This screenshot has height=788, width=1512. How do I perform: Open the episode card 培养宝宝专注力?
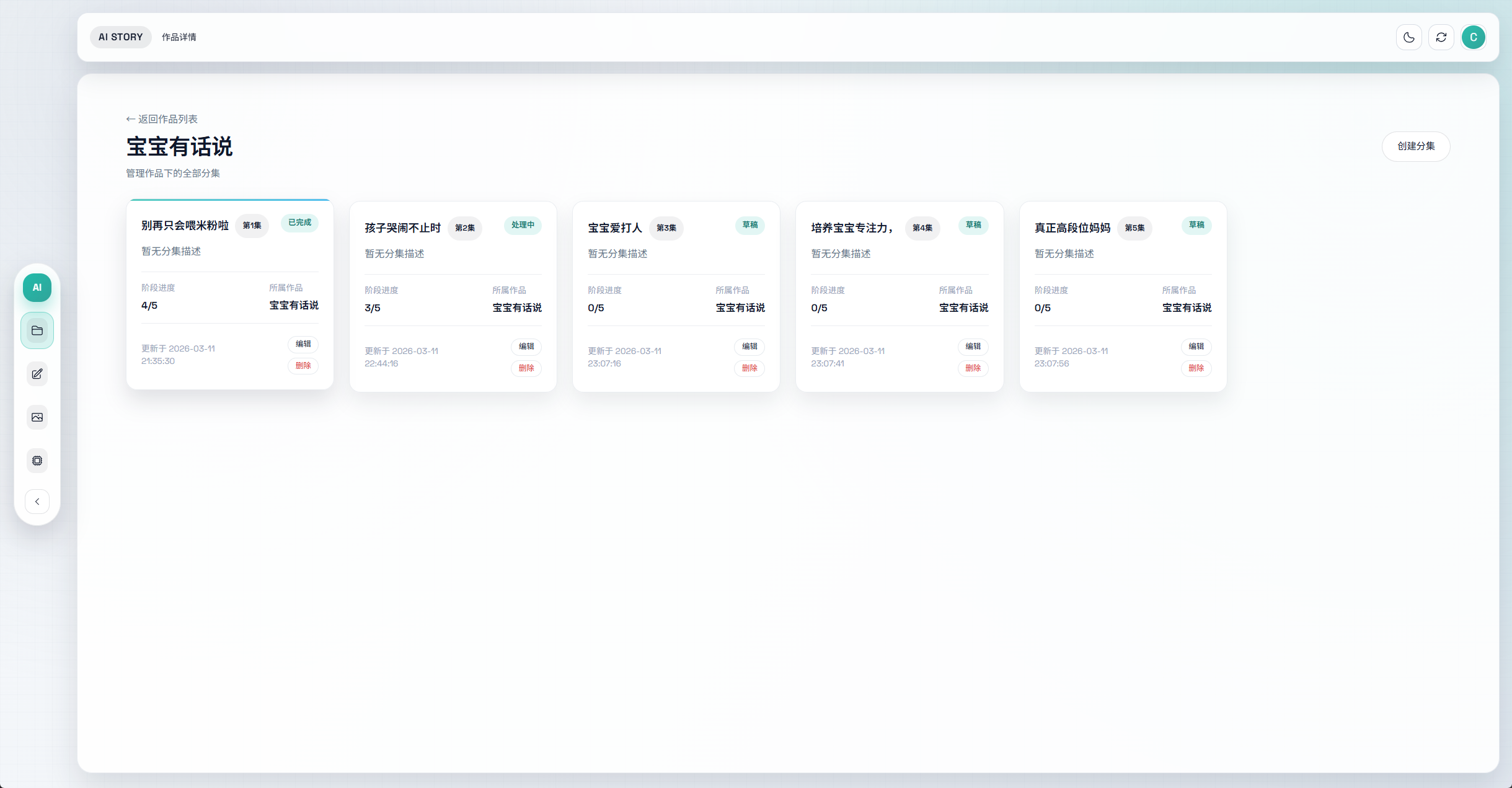pos(900,296)
